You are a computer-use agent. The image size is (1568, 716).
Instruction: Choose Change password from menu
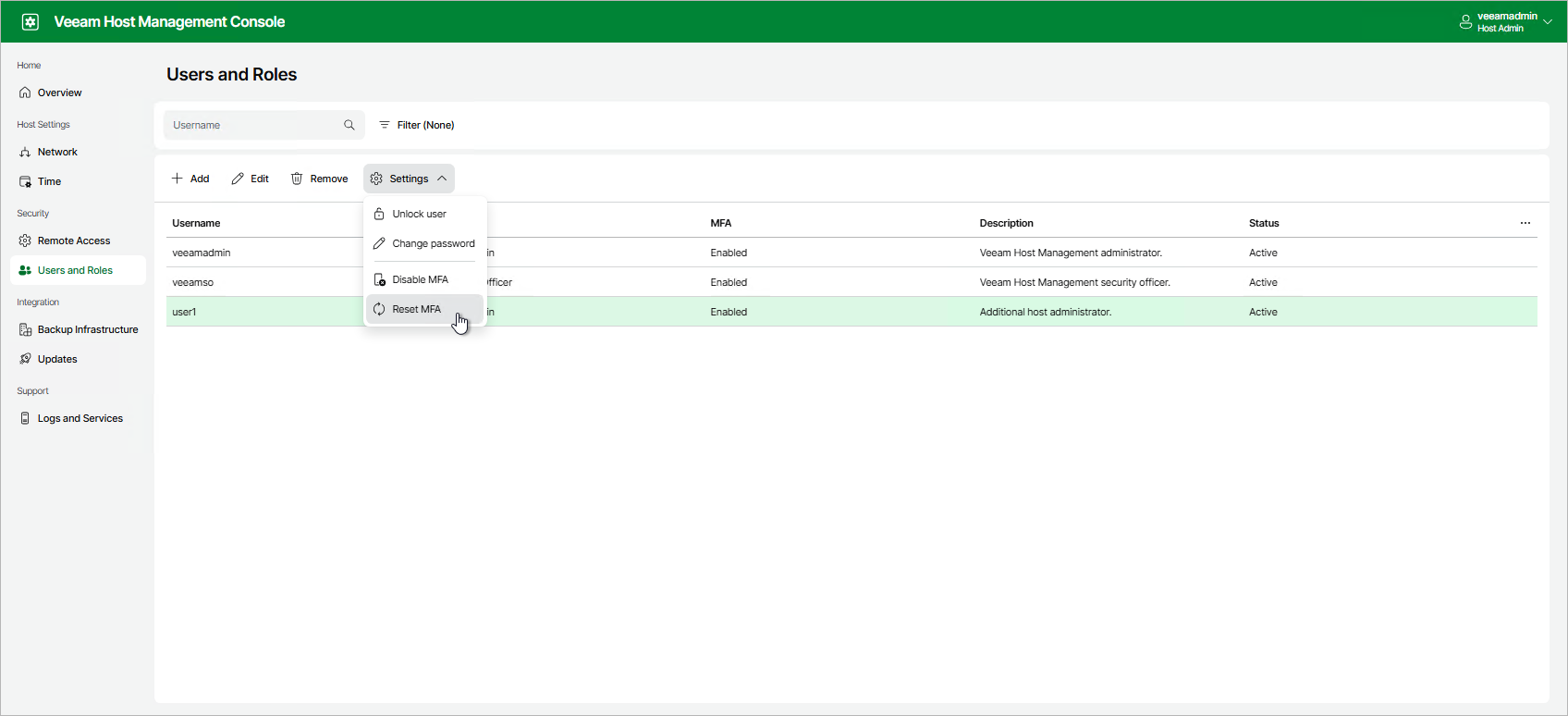[424, 243]
